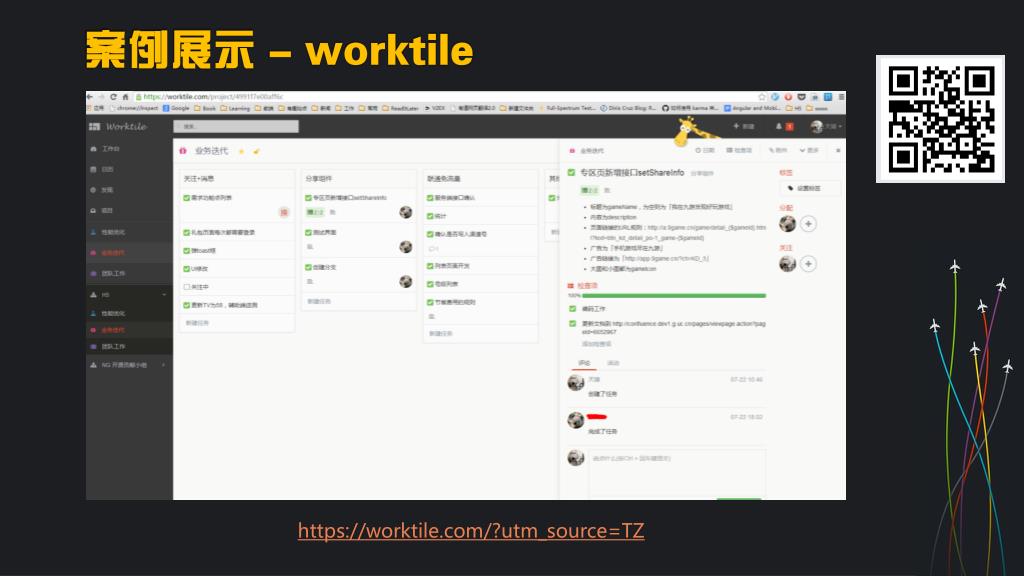
Task: Click the plus 新建 button in top bar
Action: (744, 126)
